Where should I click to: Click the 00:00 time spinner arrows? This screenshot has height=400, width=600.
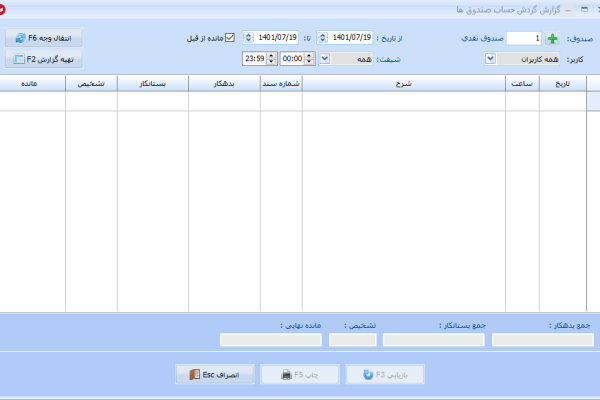tap(310, 59)
